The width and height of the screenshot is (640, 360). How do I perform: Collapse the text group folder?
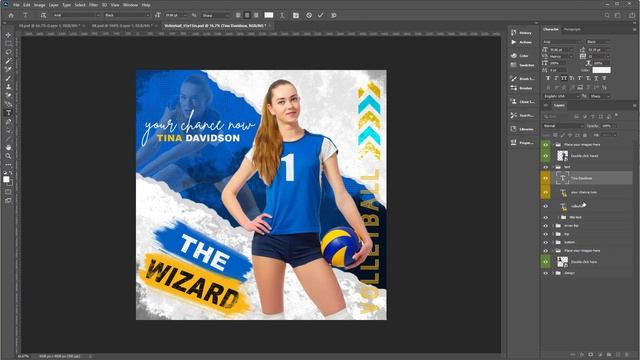(x=553, y=167)
